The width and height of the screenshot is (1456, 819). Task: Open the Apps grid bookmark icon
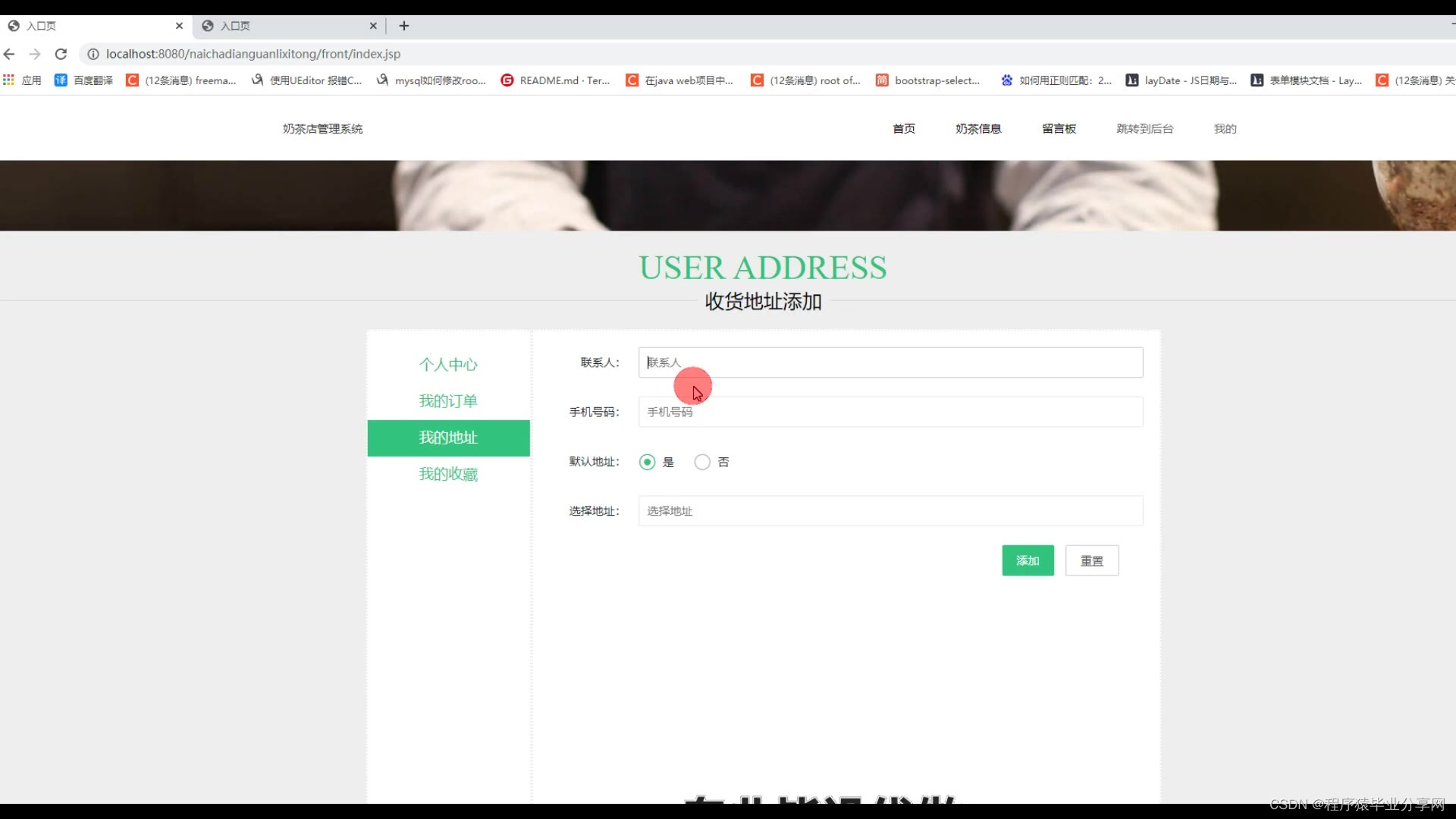click(9, 80)
